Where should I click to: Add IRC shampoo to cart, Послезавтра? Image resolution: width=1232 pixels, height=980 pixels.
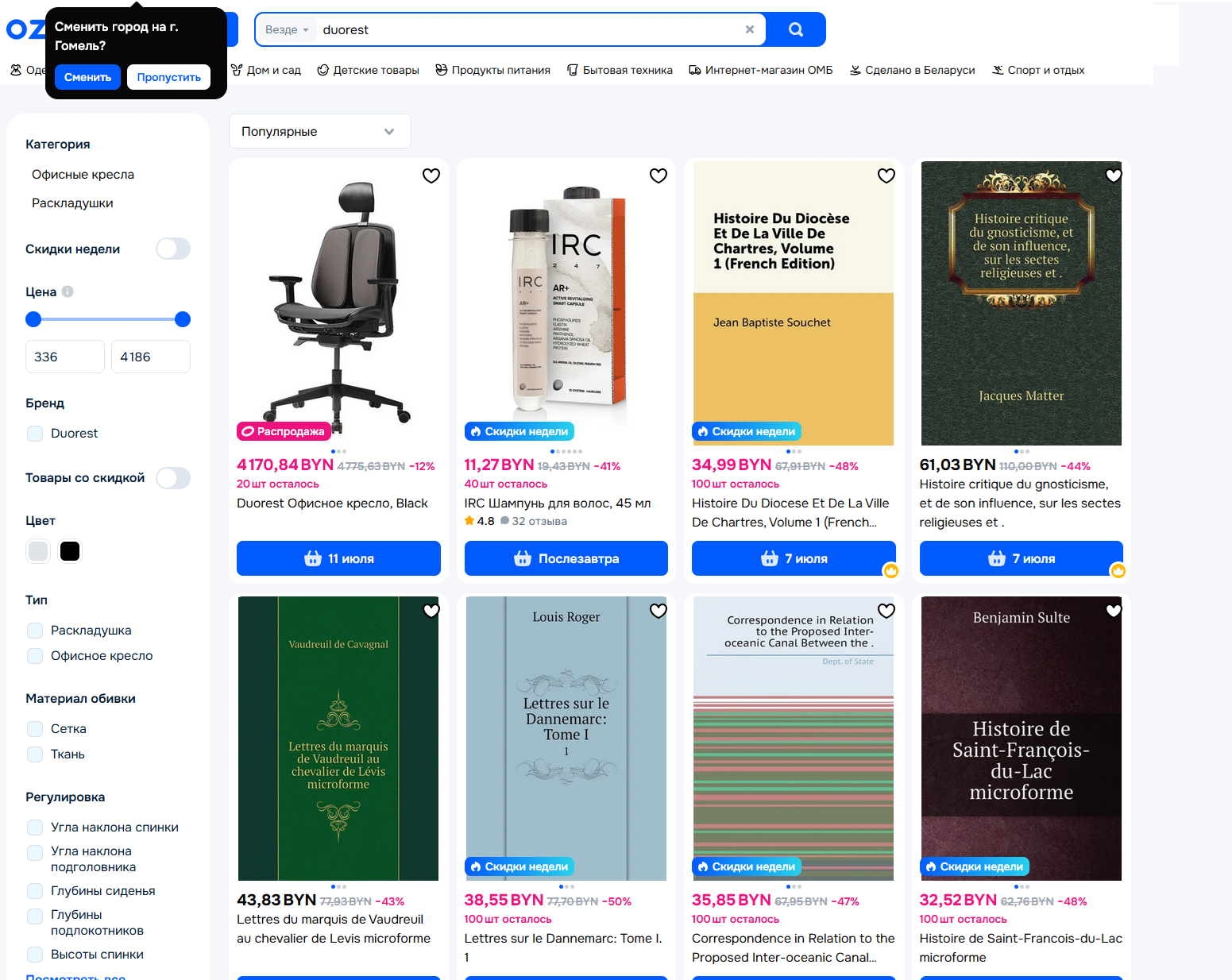(x=566, y=558)
